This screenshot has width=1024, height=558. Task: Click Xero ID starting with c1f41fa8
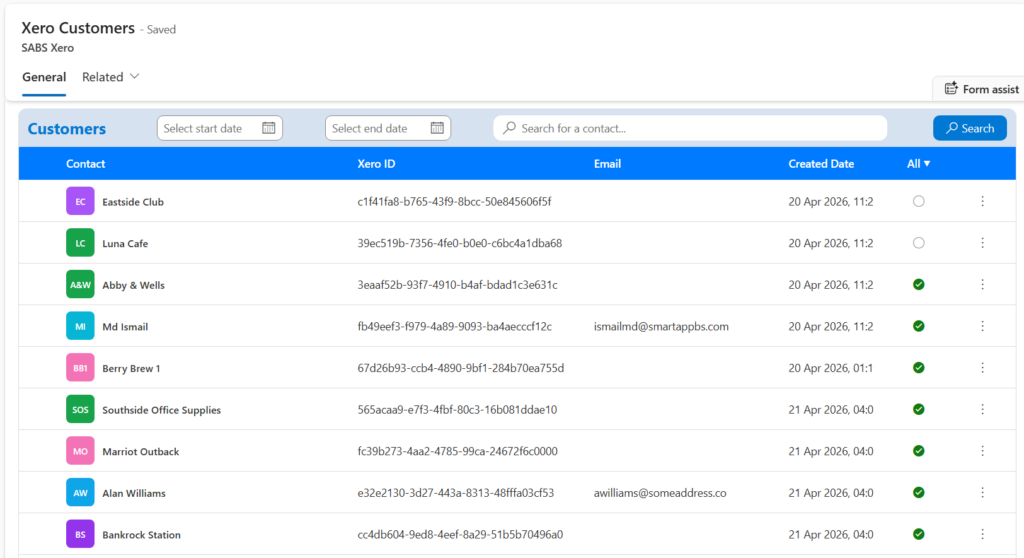click(454, 201)
